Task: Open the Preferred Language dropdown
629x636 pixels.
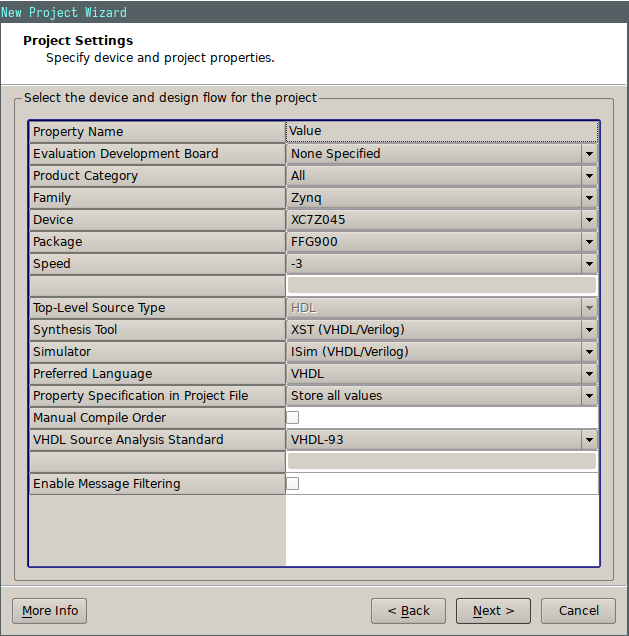Action: tap(442, 374)
